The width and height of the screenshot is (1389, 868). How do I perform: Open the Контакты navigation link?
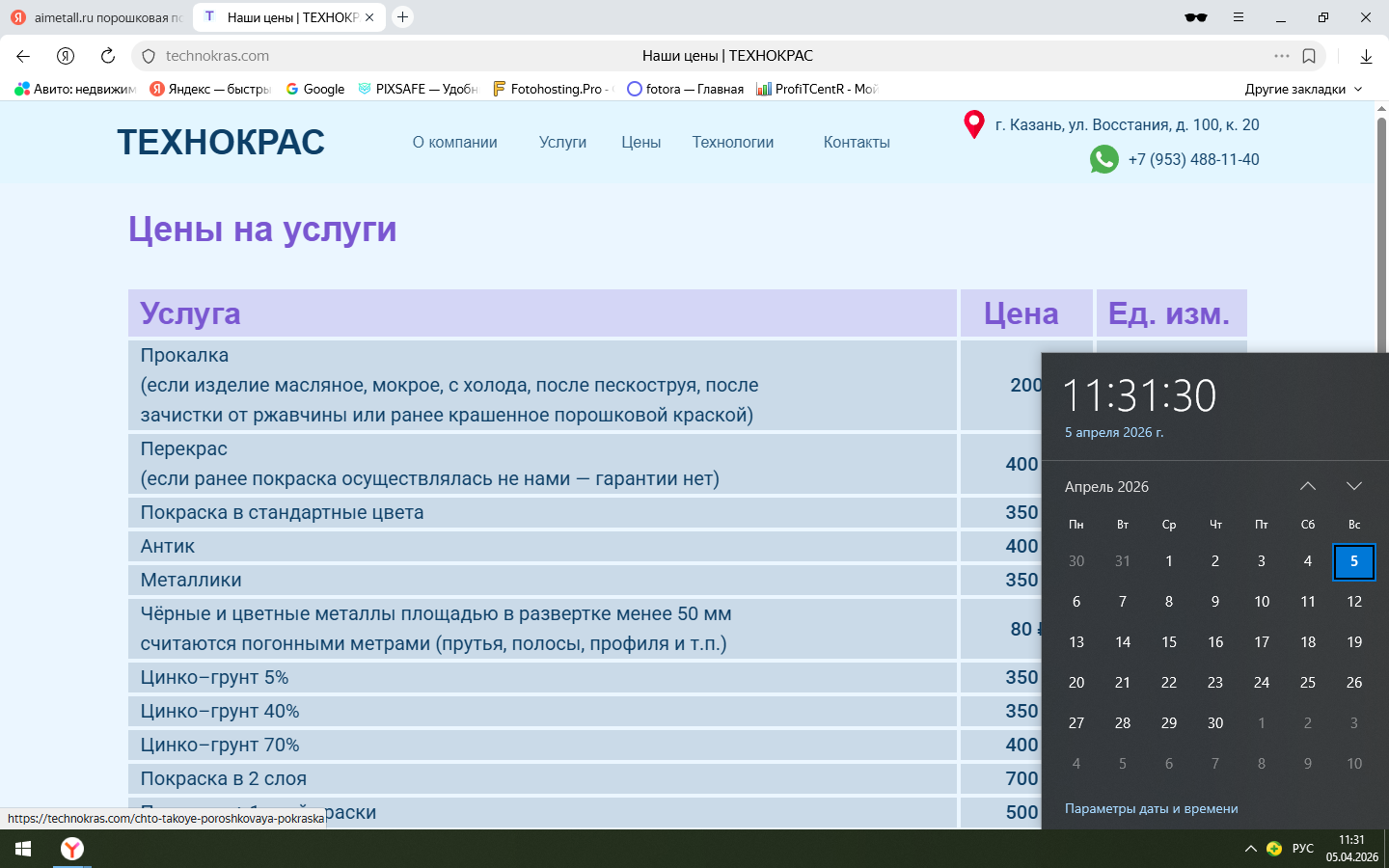[857, 142]
